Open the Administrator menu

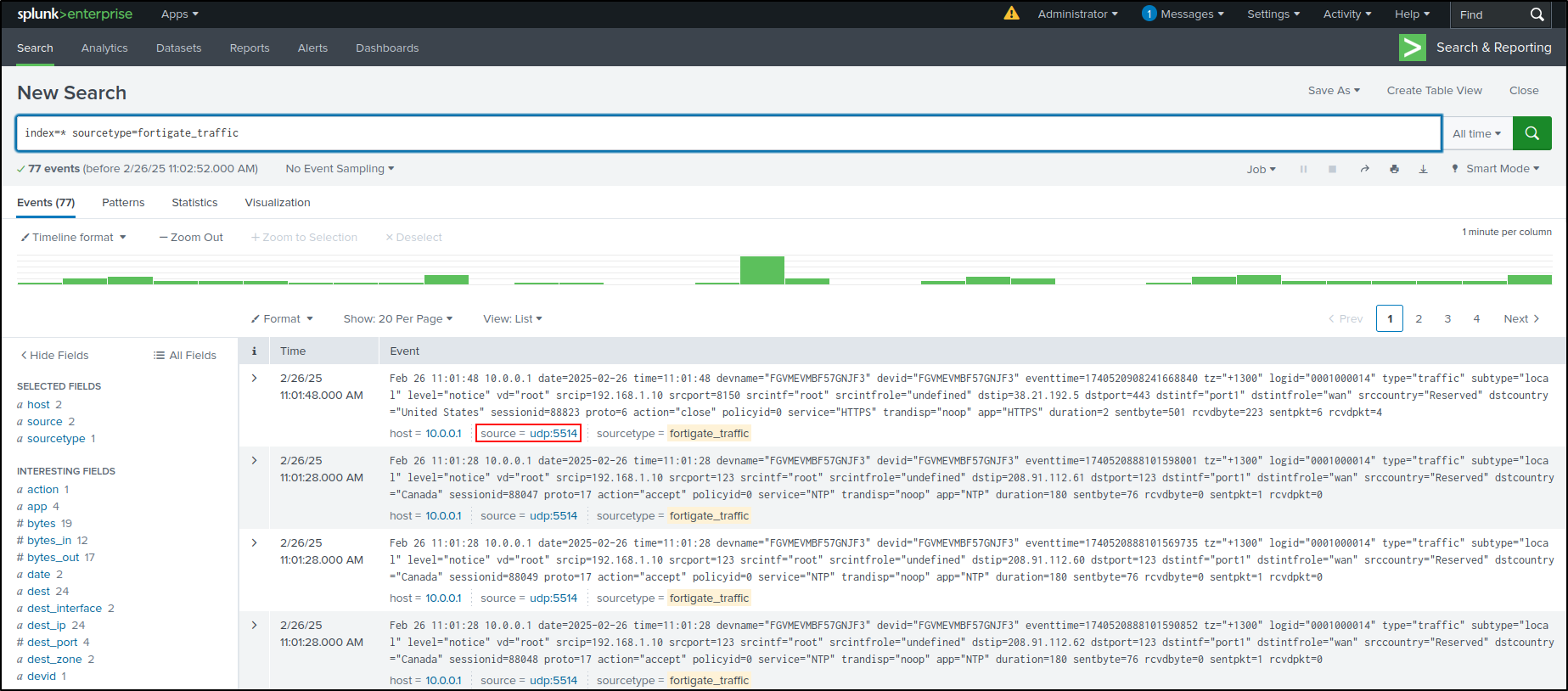1077,14
